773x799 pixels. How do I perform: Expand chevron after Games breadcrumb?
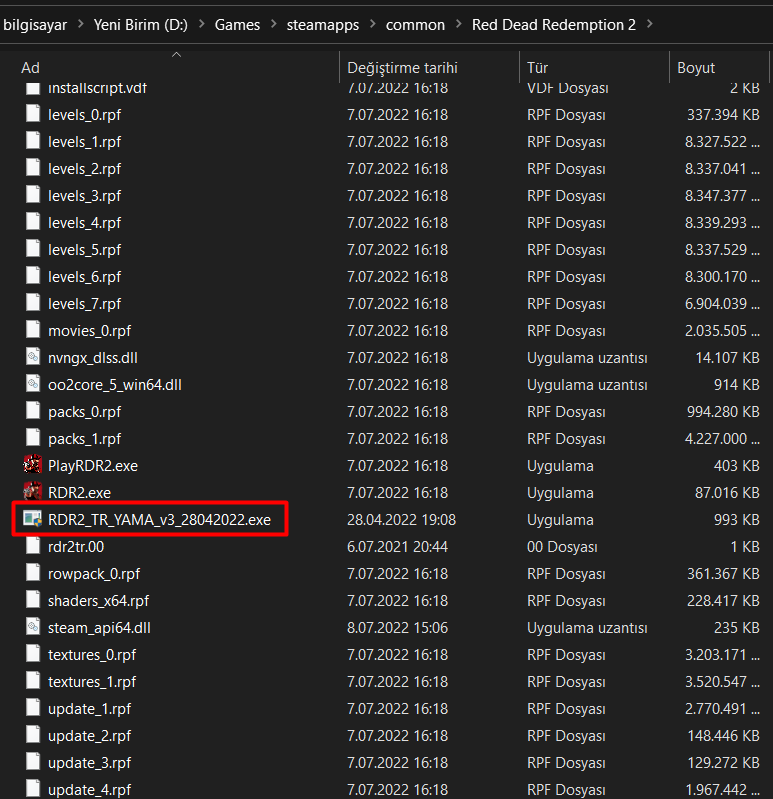point(274,24)
